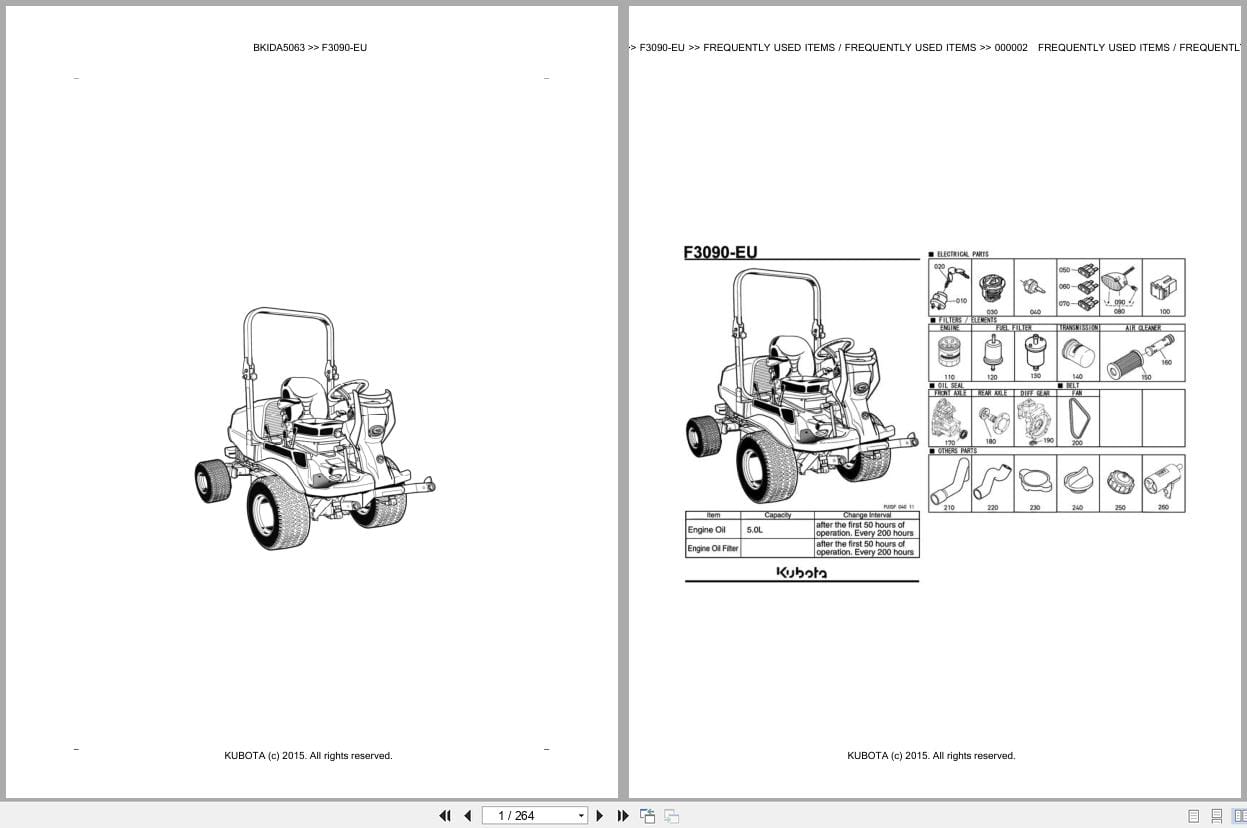Click the 5.0L capacity value

click(x=754, y=530)
